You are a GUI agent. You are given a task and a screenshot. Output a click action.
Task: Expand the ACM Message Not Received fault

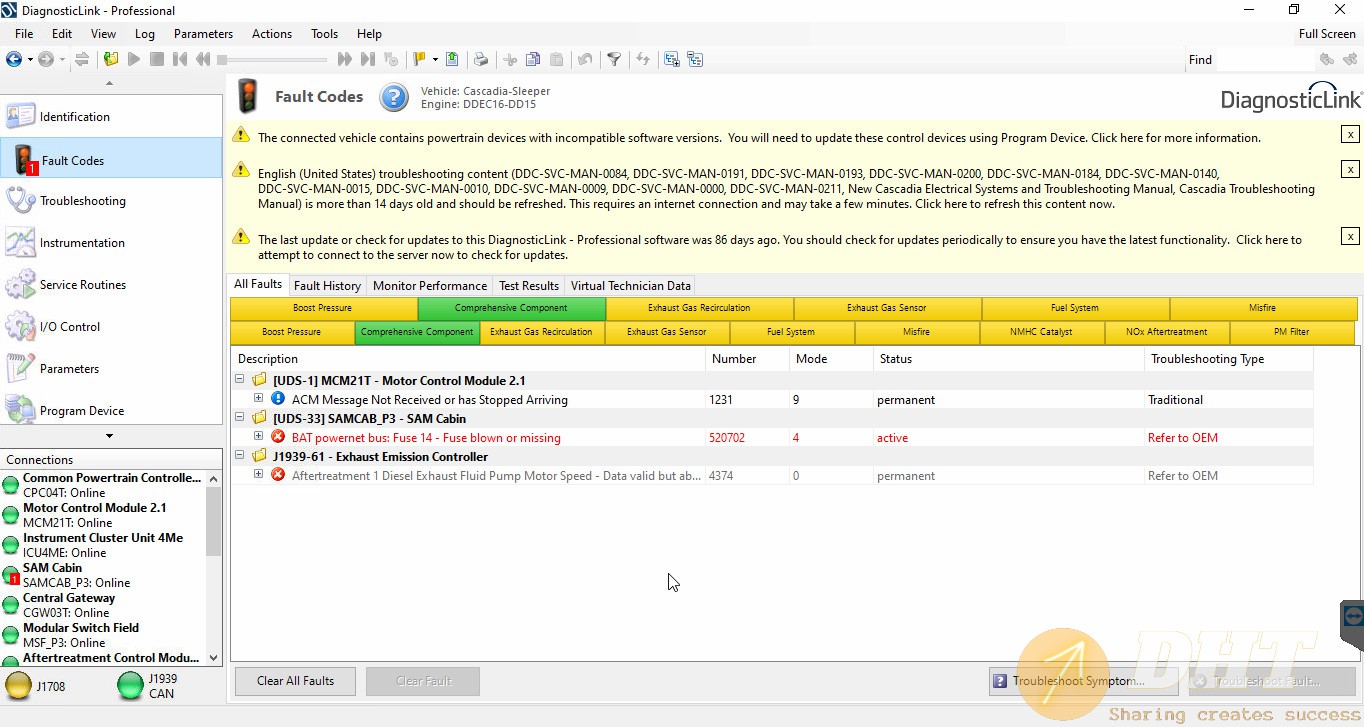(x=258, y=399)
